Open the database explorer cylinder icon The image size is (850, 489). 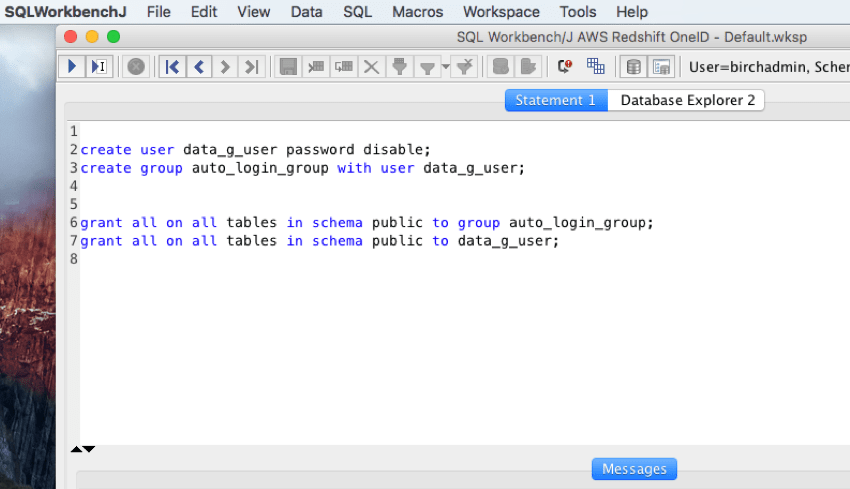(x=633, y=67)
